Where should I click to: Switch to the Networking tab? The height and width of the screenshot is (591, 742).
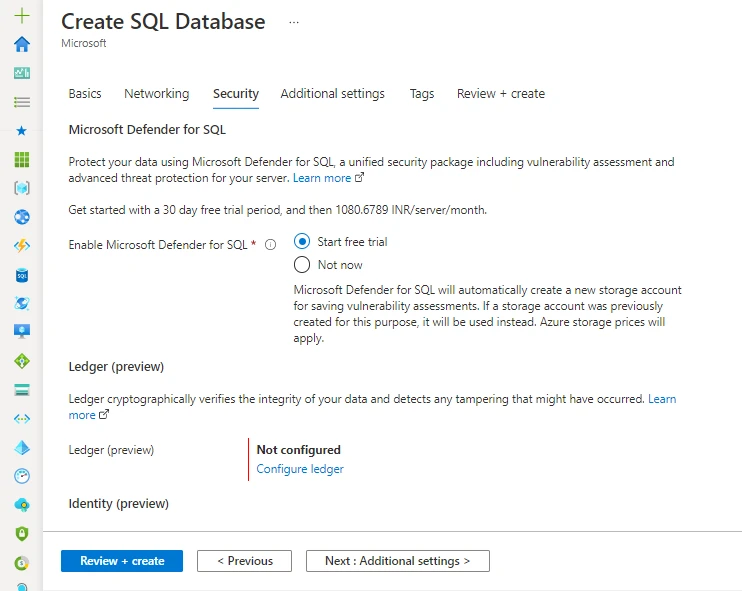pos(157,94)
